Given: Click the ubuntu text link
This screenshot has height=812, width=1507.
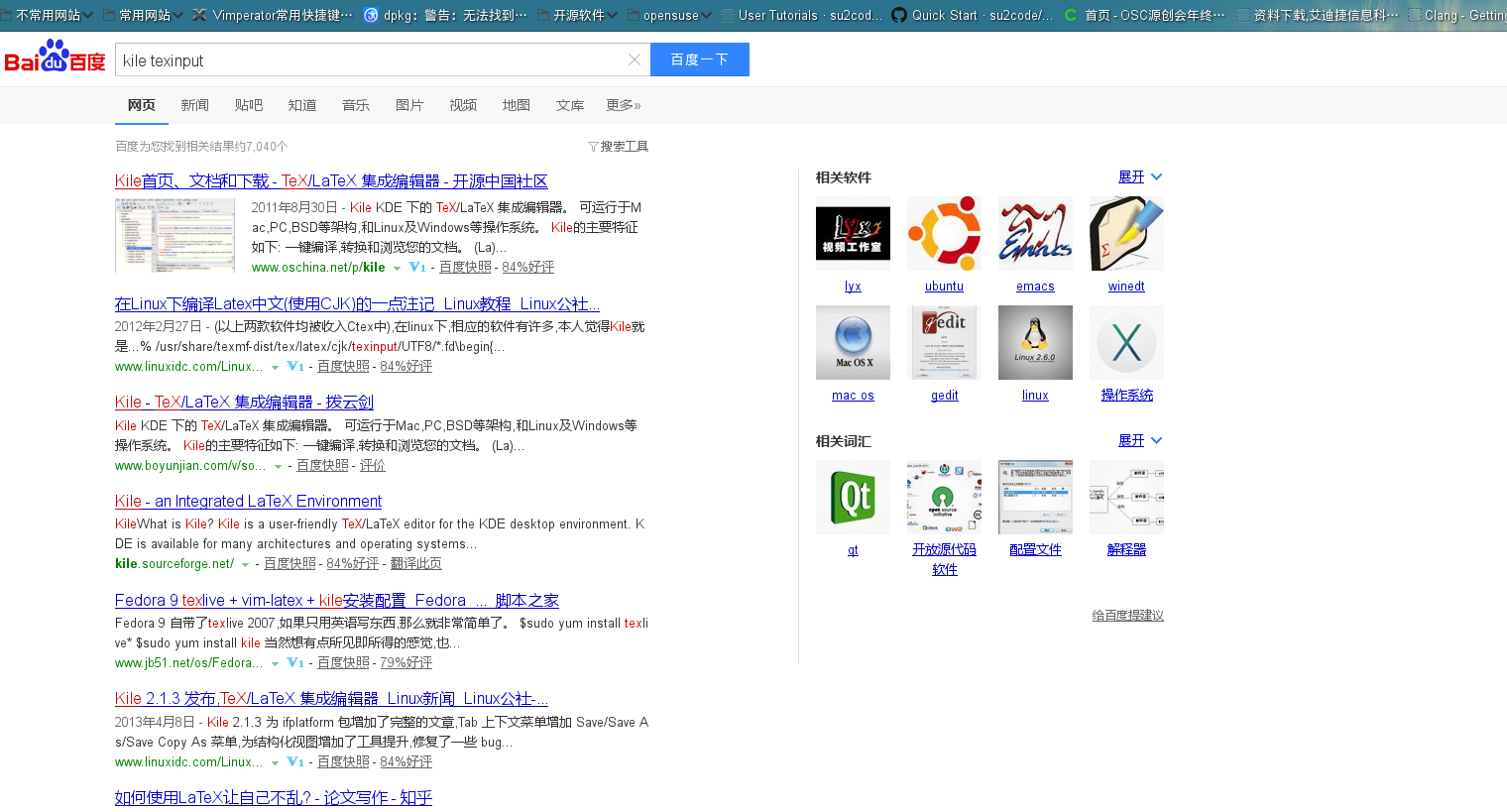Looking at the screenshot, I should click(x=944, y=287).
